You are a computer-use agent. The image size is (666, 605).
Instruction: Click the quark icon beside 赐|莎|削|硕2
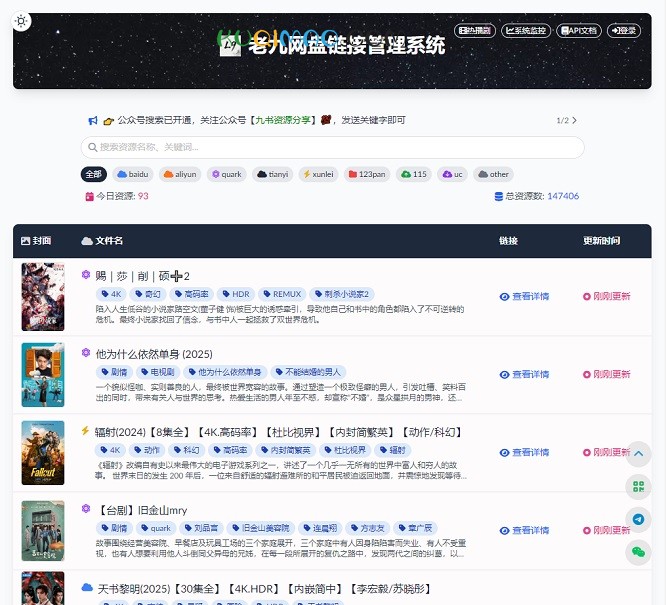(86, 274)
